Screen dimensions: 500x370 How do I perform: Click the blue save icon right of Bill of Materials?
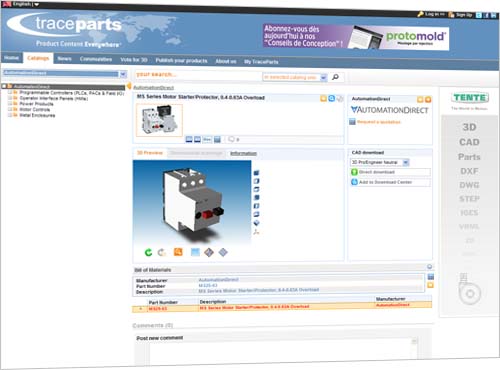click(431, 277)
